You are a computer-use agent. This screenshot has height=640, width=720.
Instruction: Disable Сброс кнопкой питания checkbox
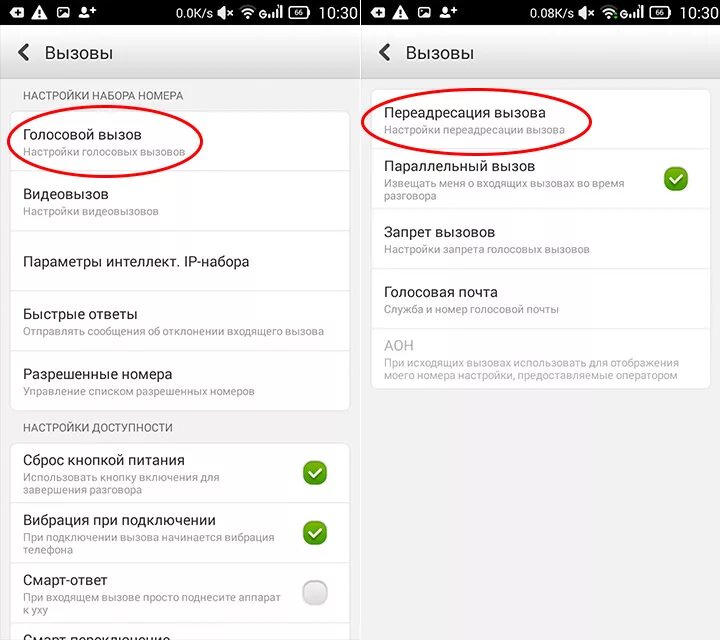click(x=315, y=473)
